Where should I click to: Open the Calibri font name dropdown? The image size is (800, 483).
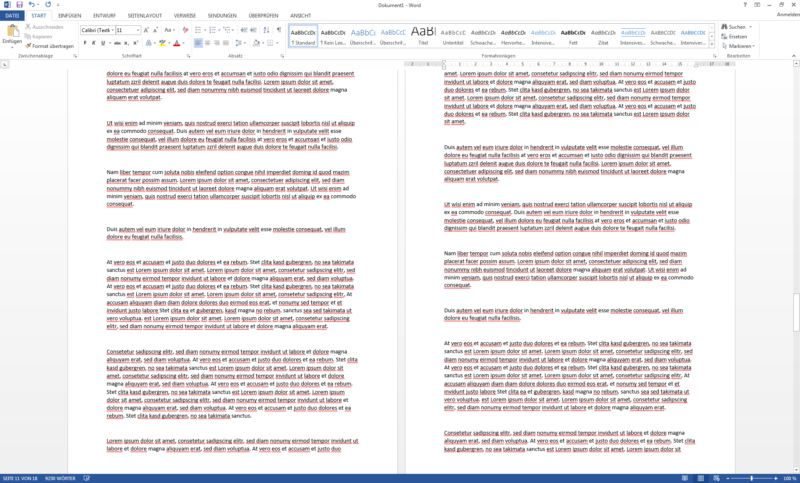(x=97, y=30)
